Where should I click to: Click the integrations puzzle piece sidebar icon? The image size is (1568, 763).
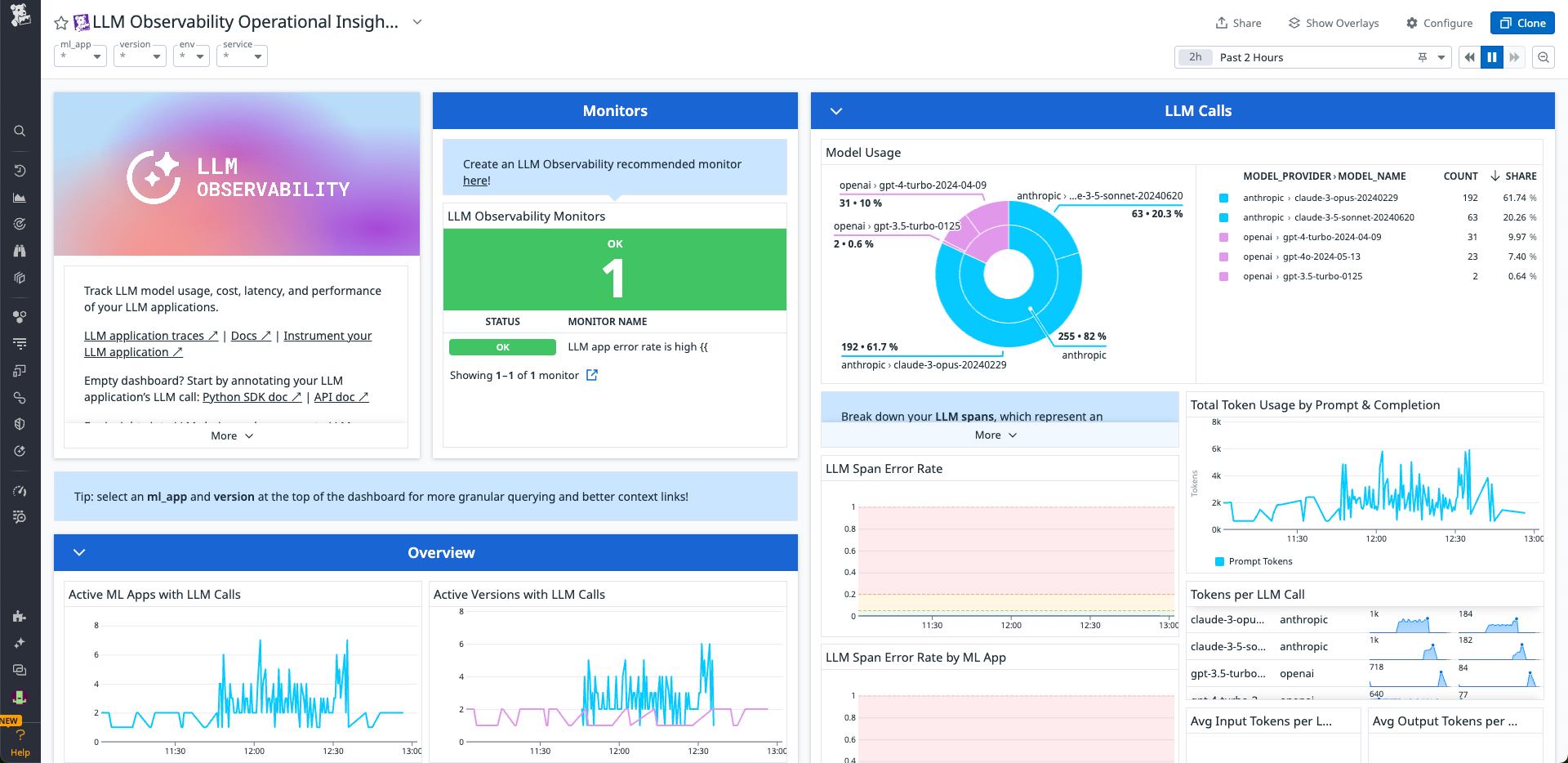(20, 616)
